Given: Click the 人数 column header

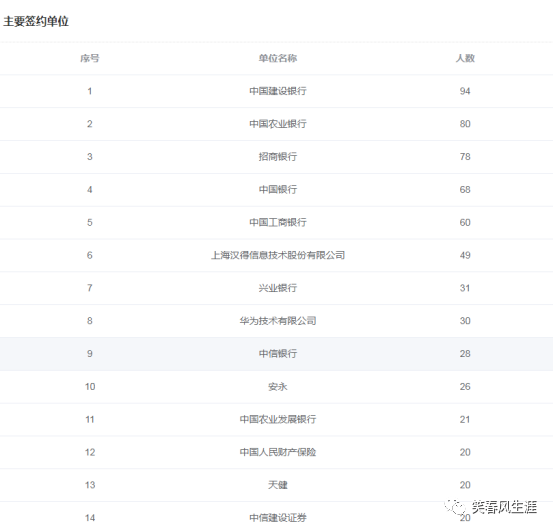Looking at the screenshot, I should coord(465,58).
